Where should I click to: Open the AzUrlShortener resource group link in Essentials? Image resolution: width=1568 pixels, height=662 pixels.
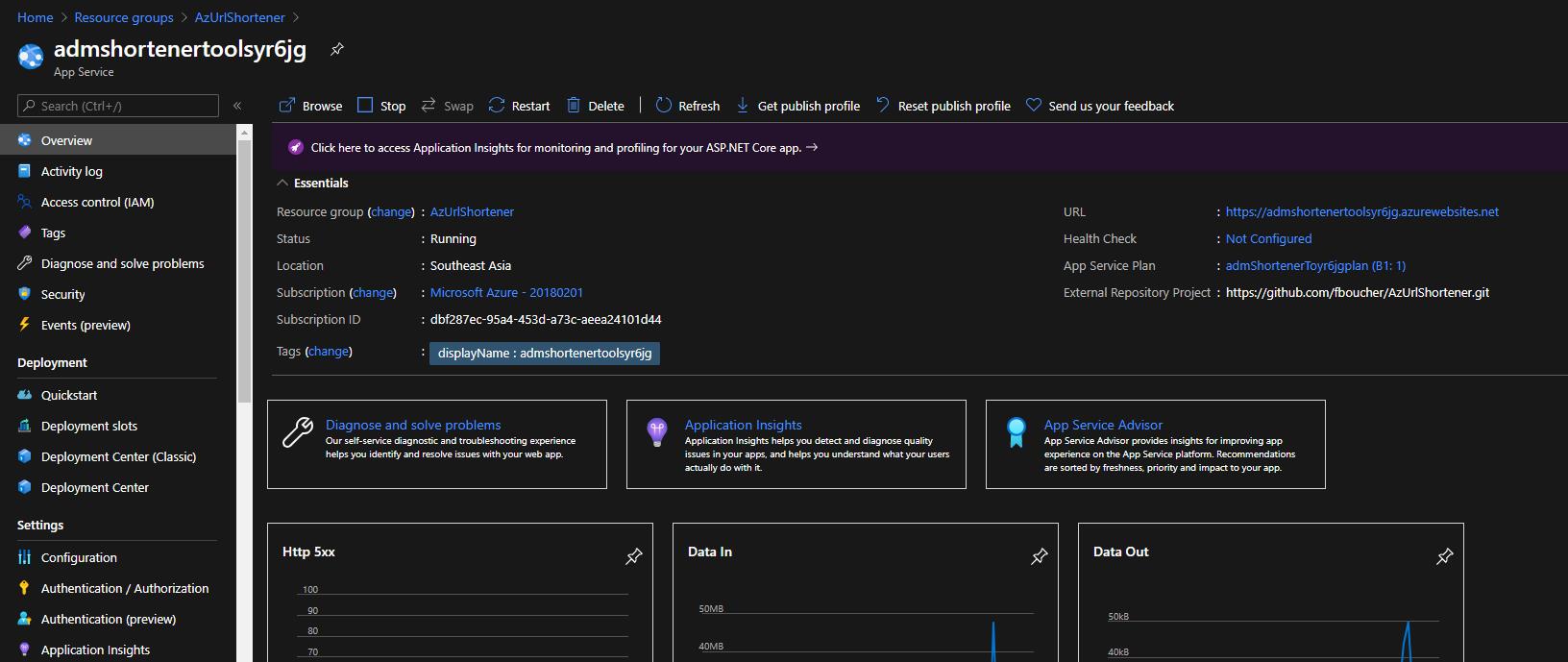tap(472, 211)
